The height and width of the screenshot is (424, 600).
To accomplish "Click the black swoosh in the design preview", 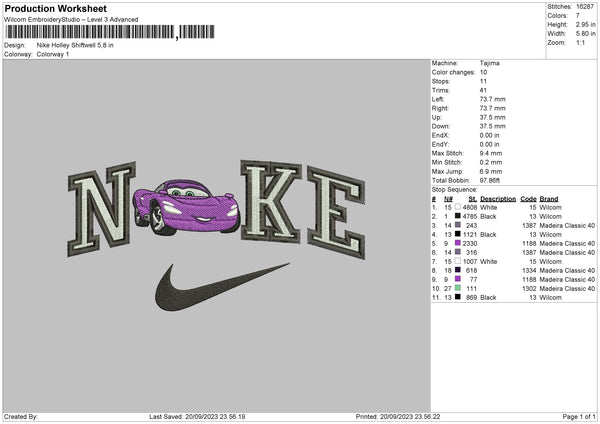I will tap(221, 287).
